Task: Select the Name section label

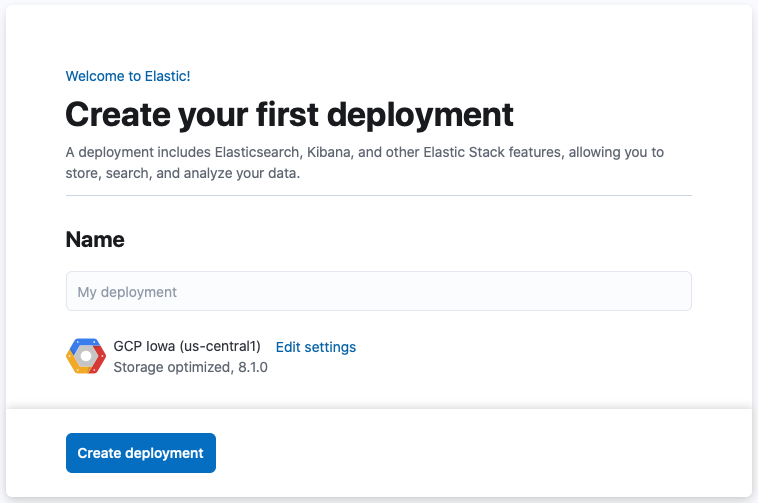Action: click(x=95, y=240)
